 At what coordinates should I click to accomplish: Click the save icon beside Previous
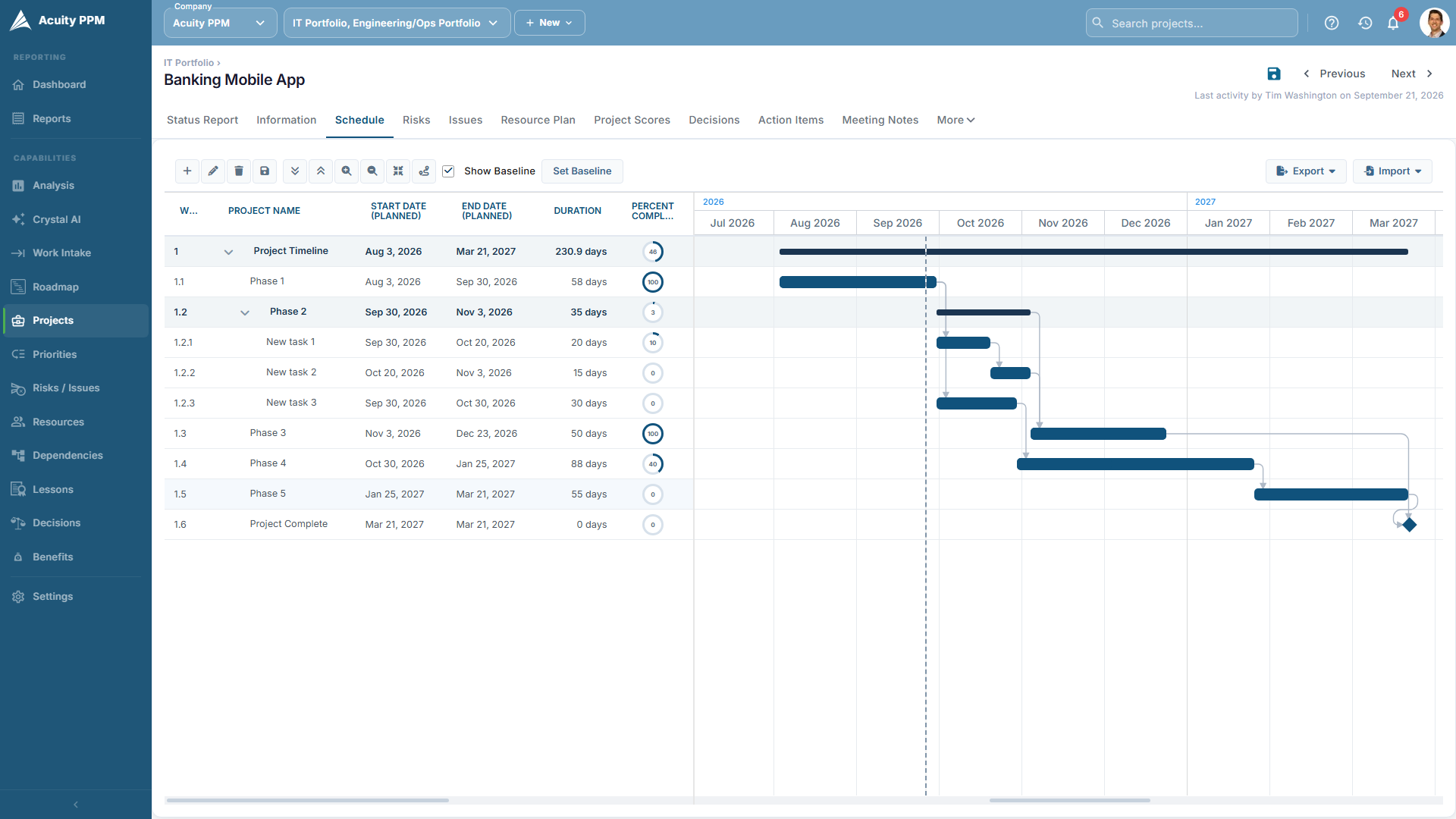(x=1274, y=74)
